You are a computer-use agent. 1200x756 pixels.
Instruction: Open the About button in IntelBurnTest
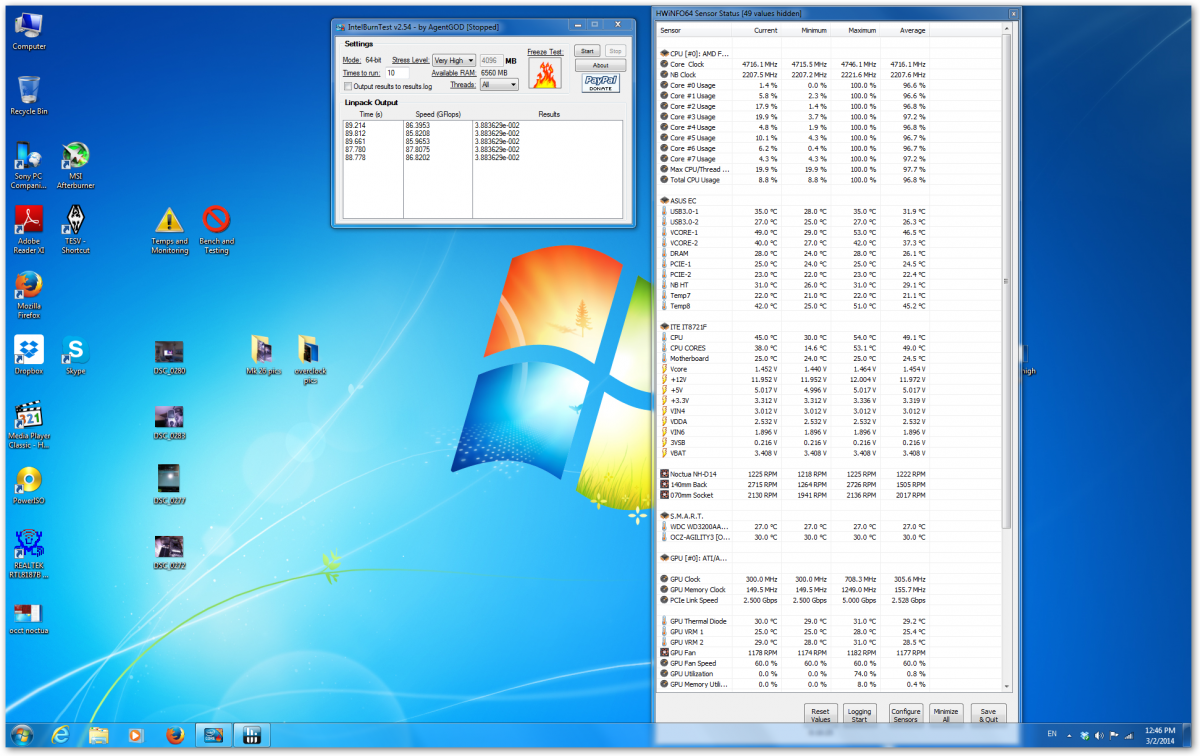pyautogui.click(x=601, y=65)
